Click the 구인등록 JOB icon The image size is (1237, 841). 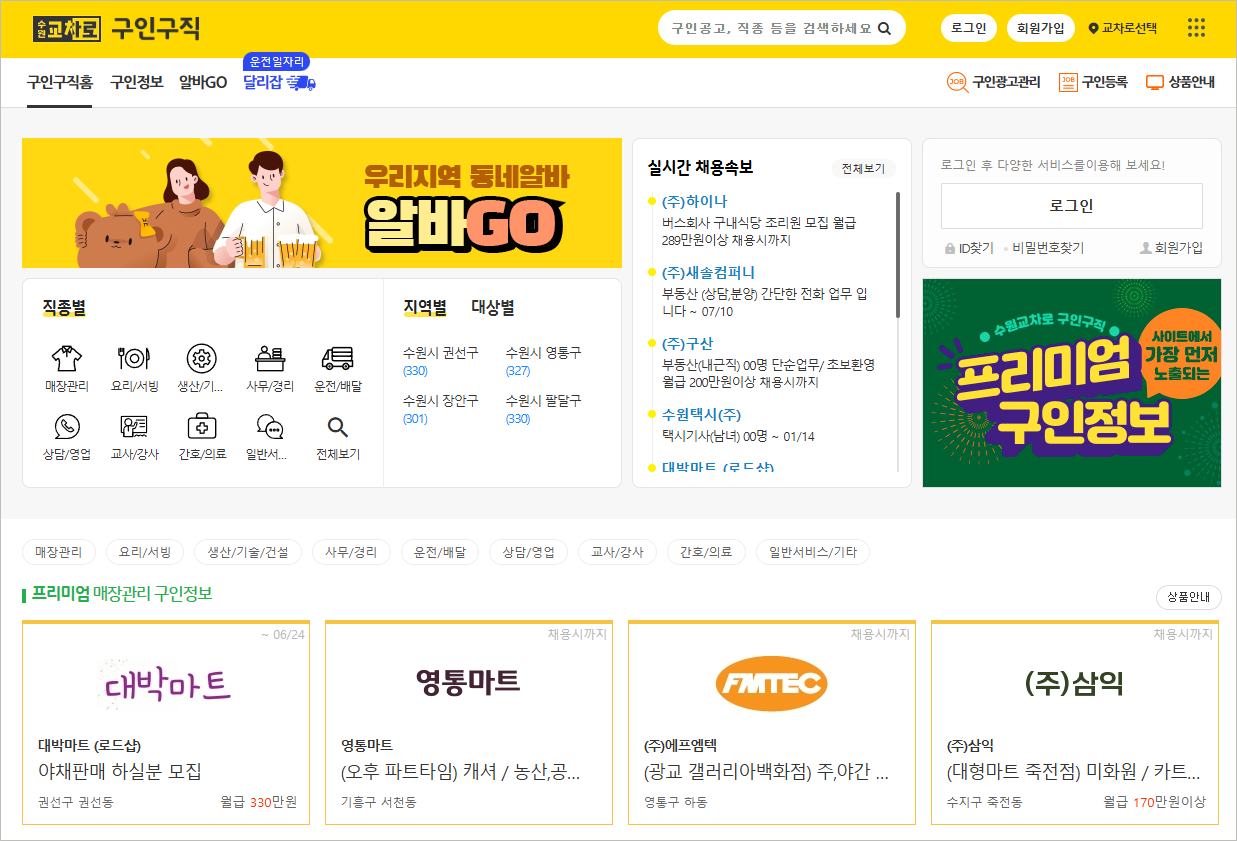1068,82
